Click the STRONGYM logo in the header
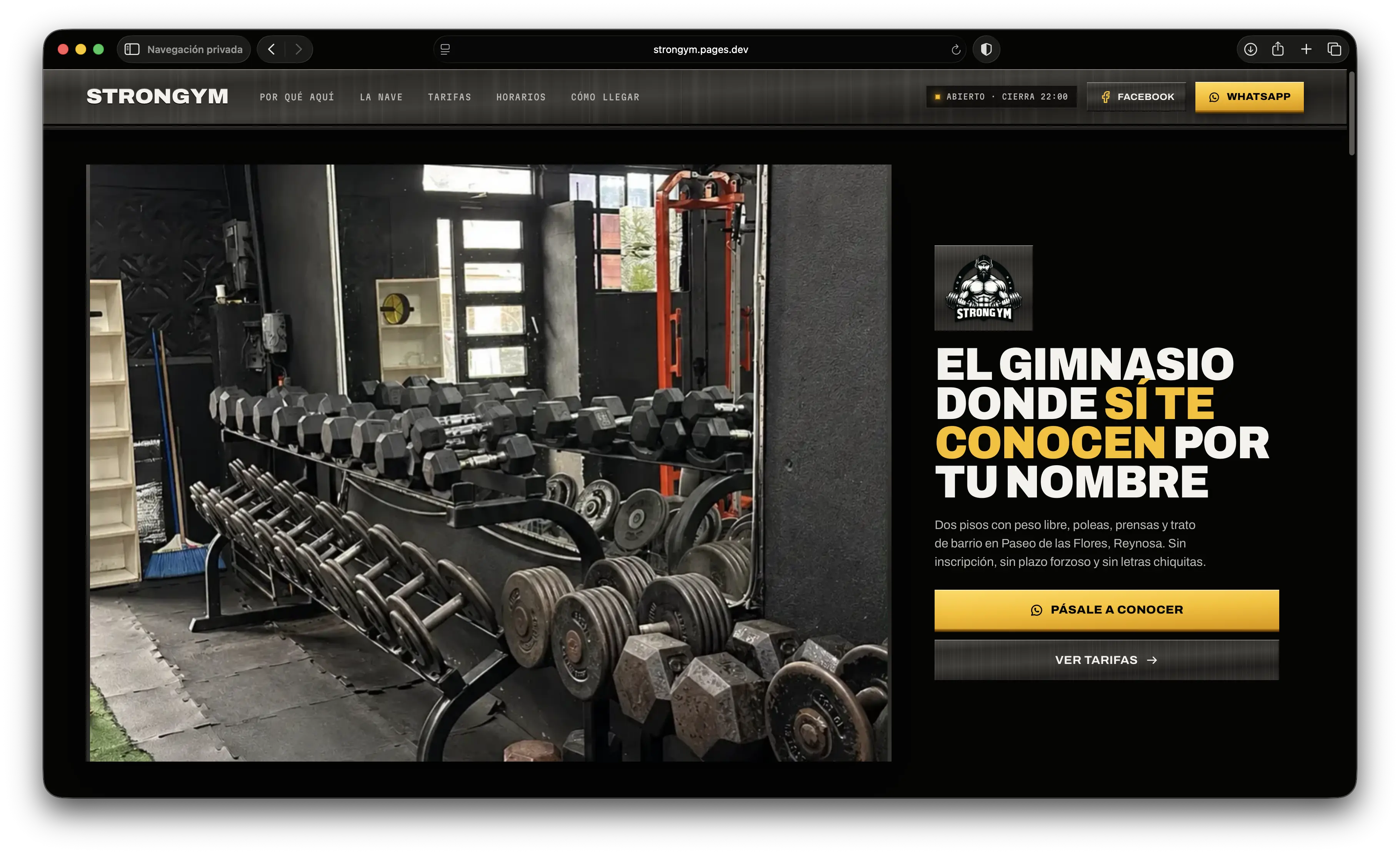Viewport: 1400px width, 855px height. 157,96
